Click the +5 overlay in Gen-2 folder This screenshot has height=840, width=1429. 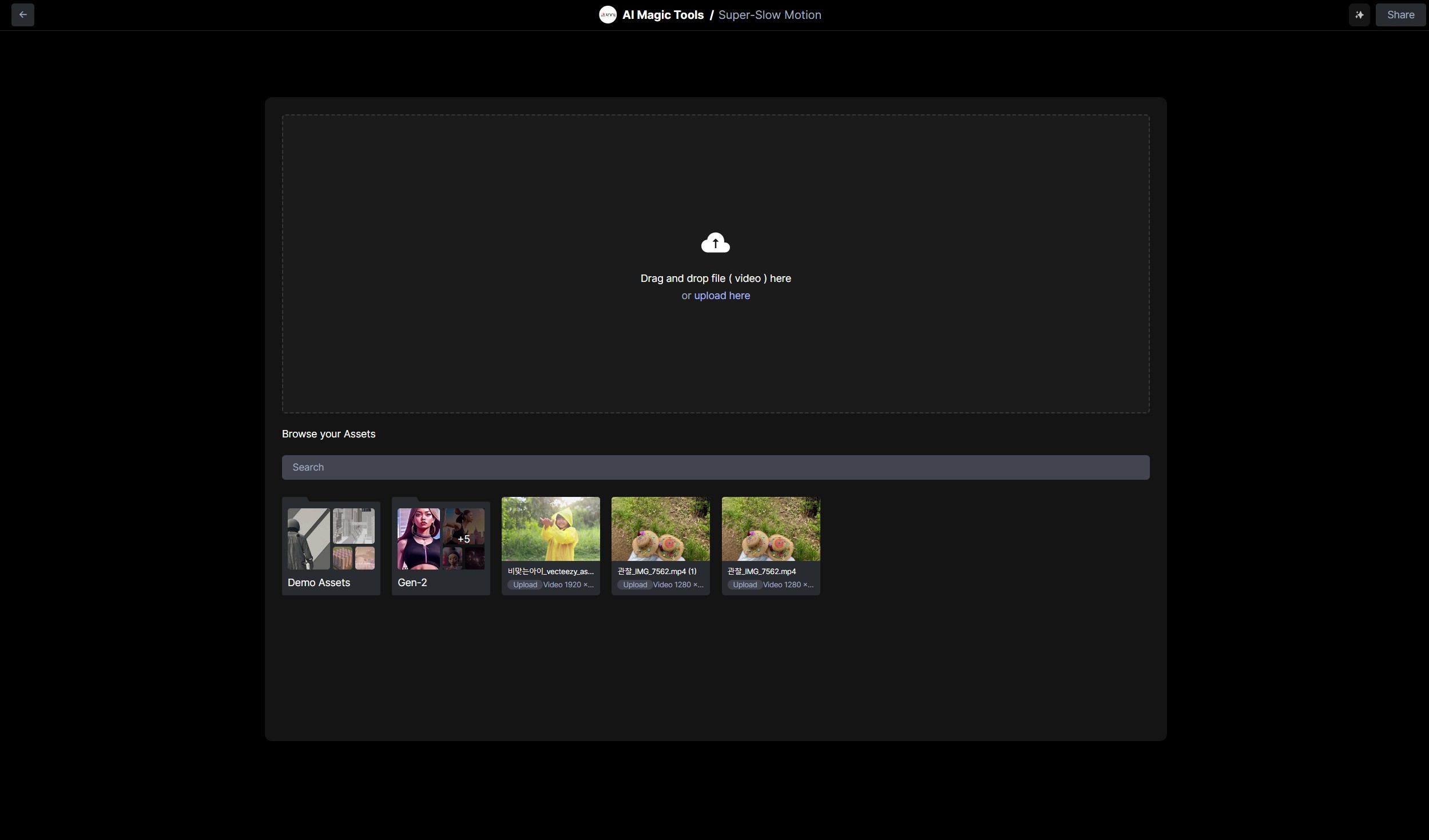[463, 539]
